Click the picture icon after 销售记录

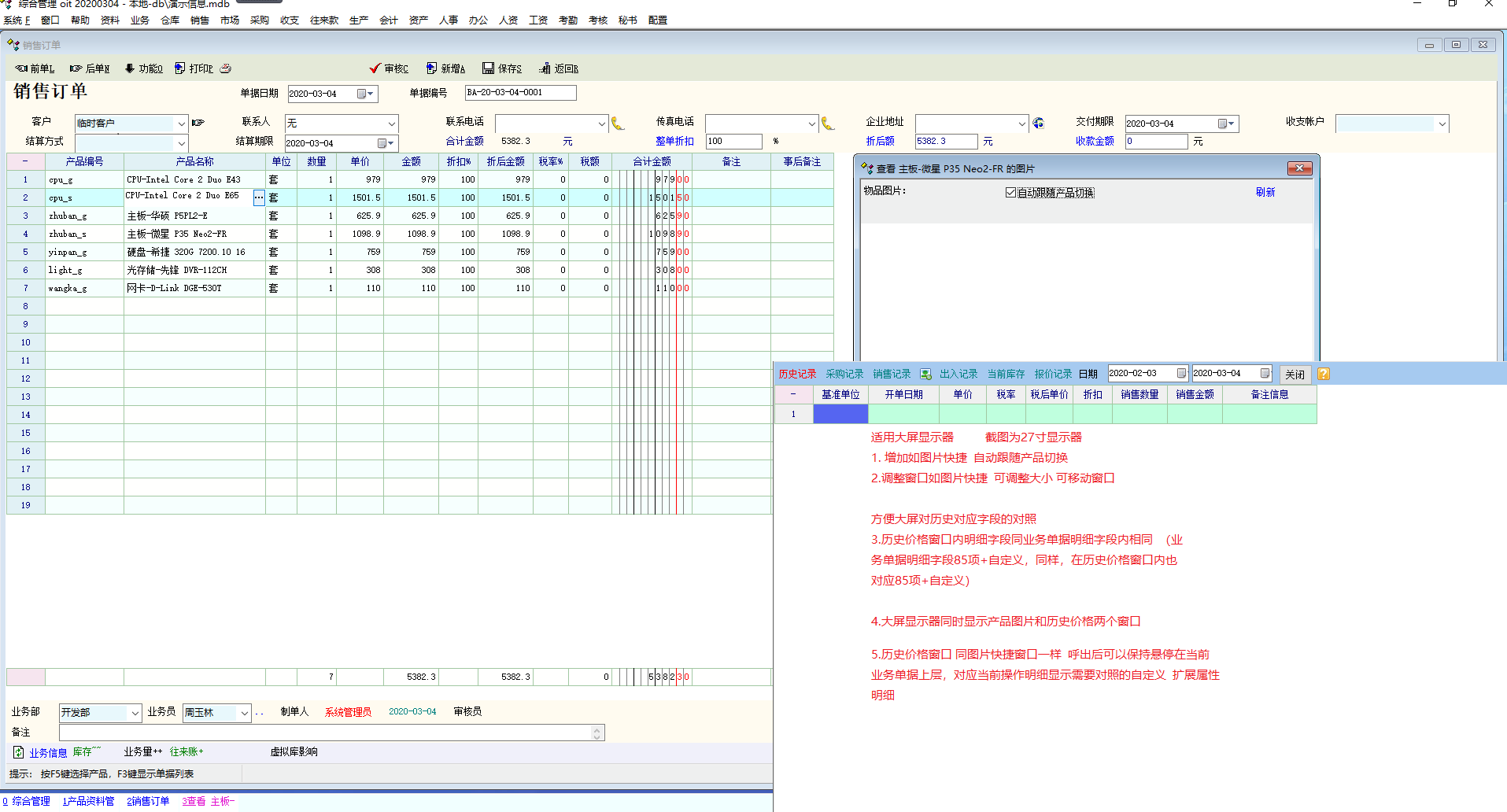pyautogui.click(x=925, y=374)
